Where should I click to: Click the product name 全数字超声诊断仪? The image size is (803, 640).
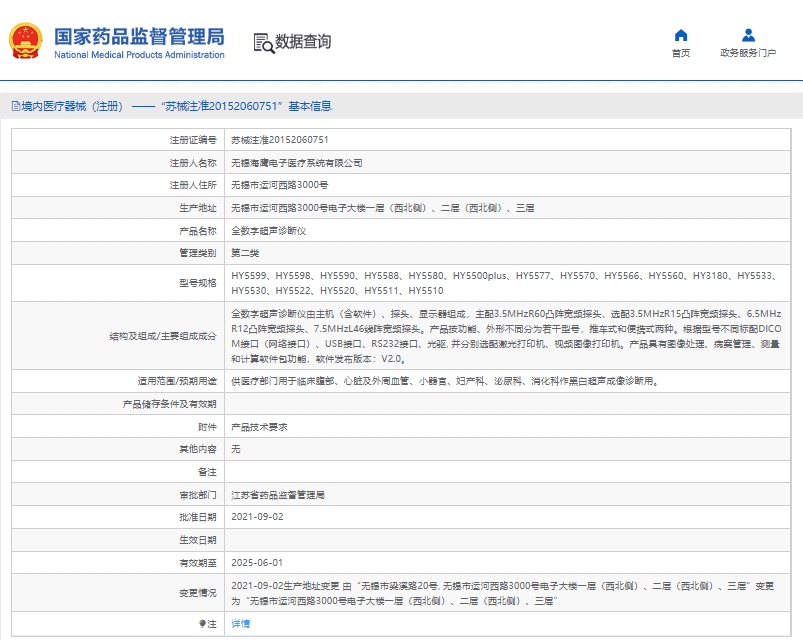268,231
